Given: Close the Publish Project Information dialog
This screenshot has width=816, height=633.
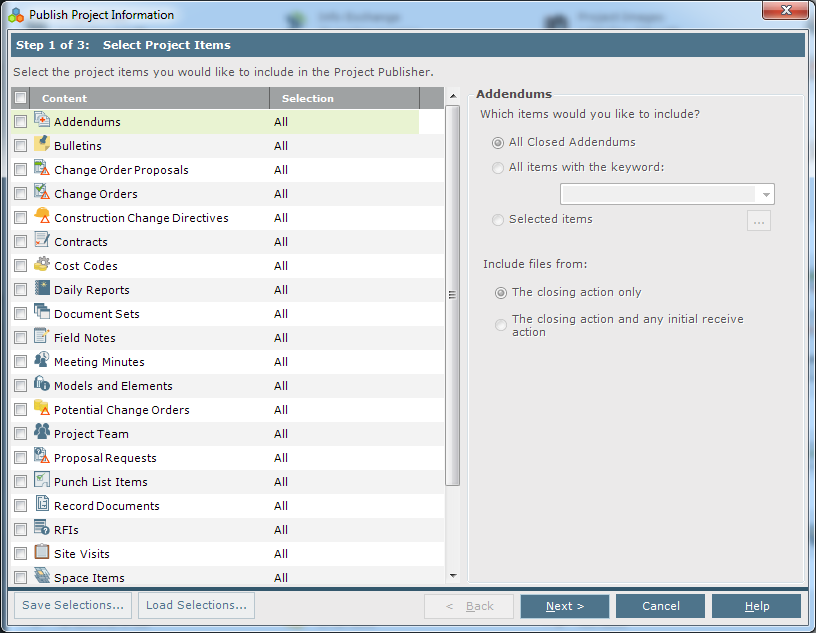Looking at the screenshot, I should click(x=786, y=10).
